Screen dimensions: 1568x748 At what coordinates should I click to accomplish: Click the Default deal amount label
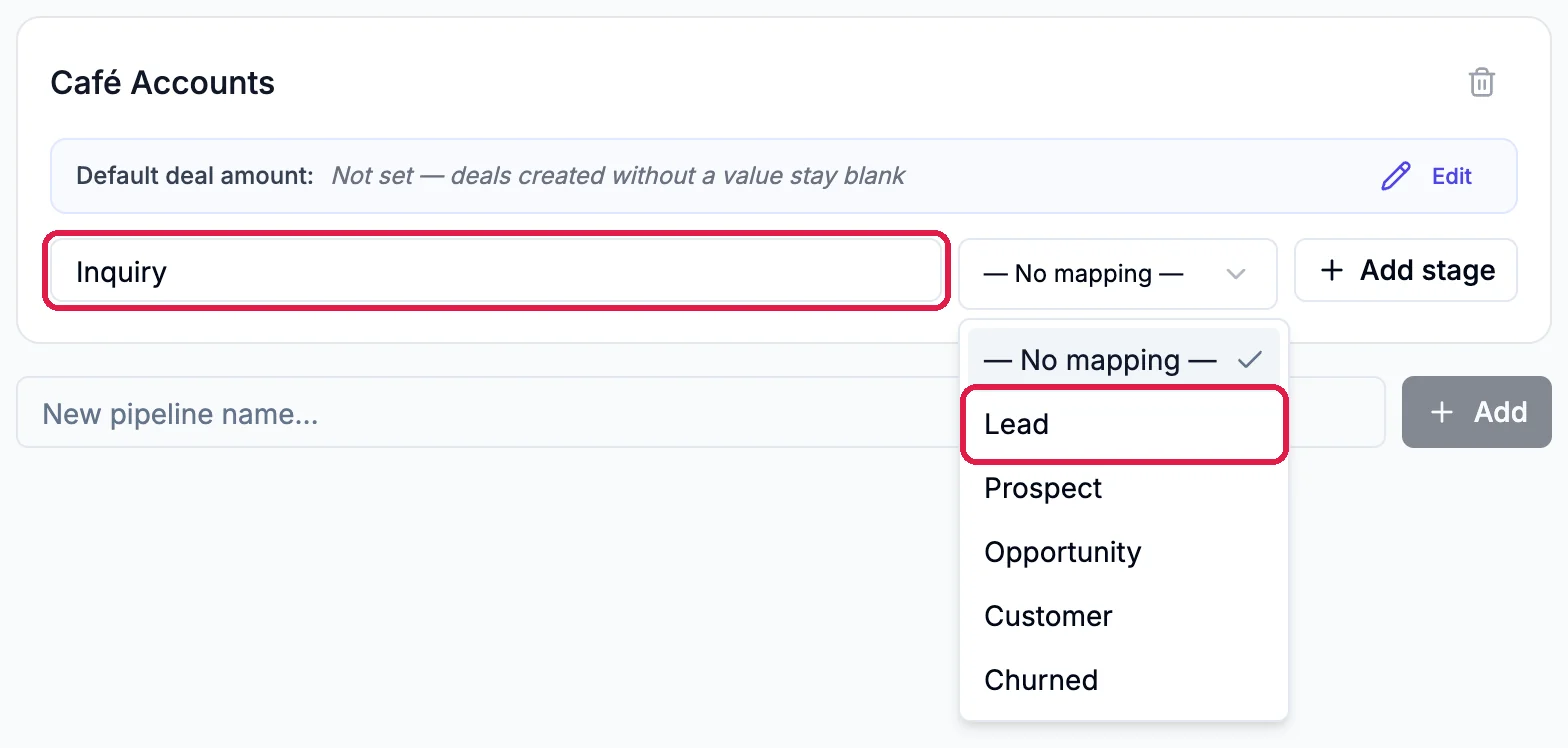click(x=195, y=176)
